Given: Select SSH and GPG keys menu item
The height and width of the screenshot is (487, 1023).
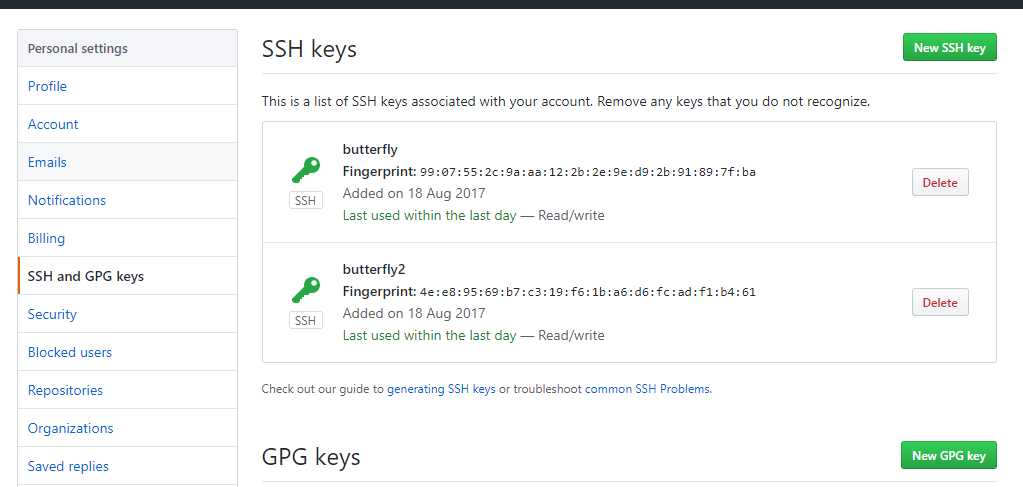Looking at the screenshot, I should (127, 276).
